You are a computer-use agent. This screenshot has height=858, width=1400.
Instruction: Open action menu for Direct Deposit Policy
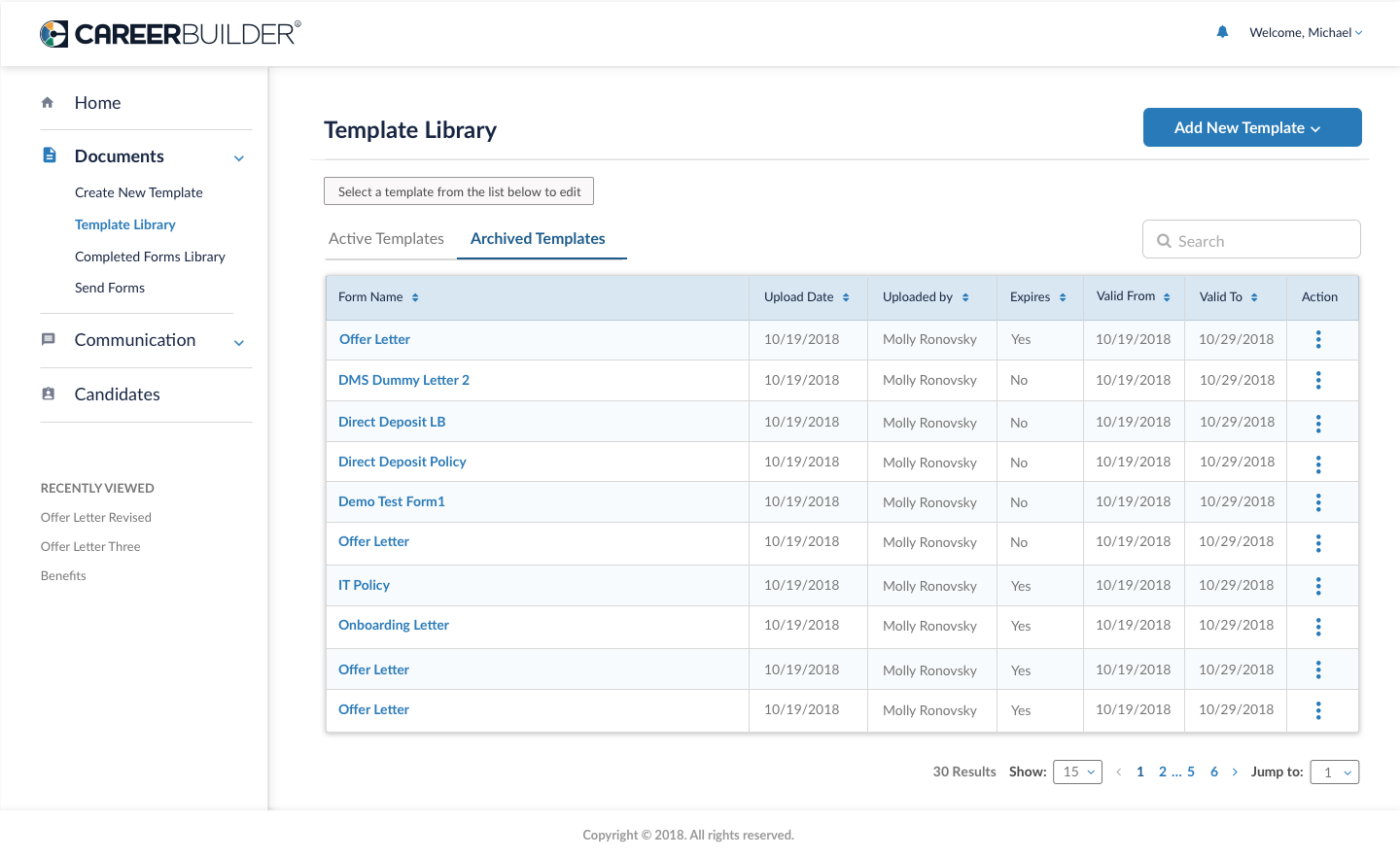click(1318, 464)
